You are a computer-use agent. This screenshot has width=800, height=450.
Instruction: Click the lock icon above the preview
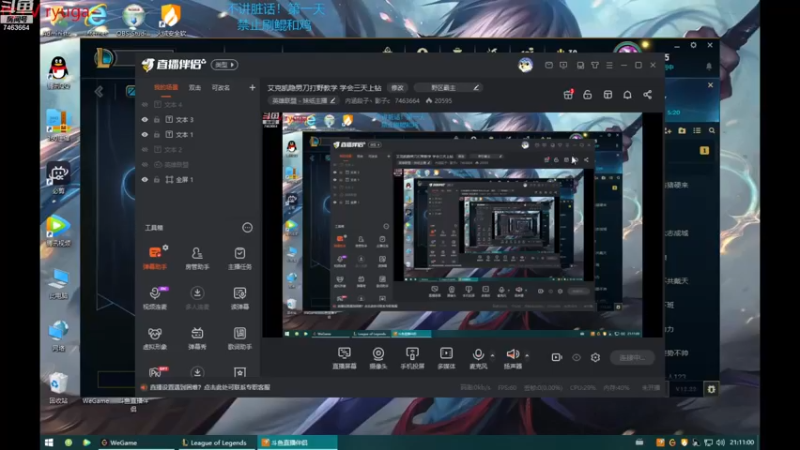(587, 95)
